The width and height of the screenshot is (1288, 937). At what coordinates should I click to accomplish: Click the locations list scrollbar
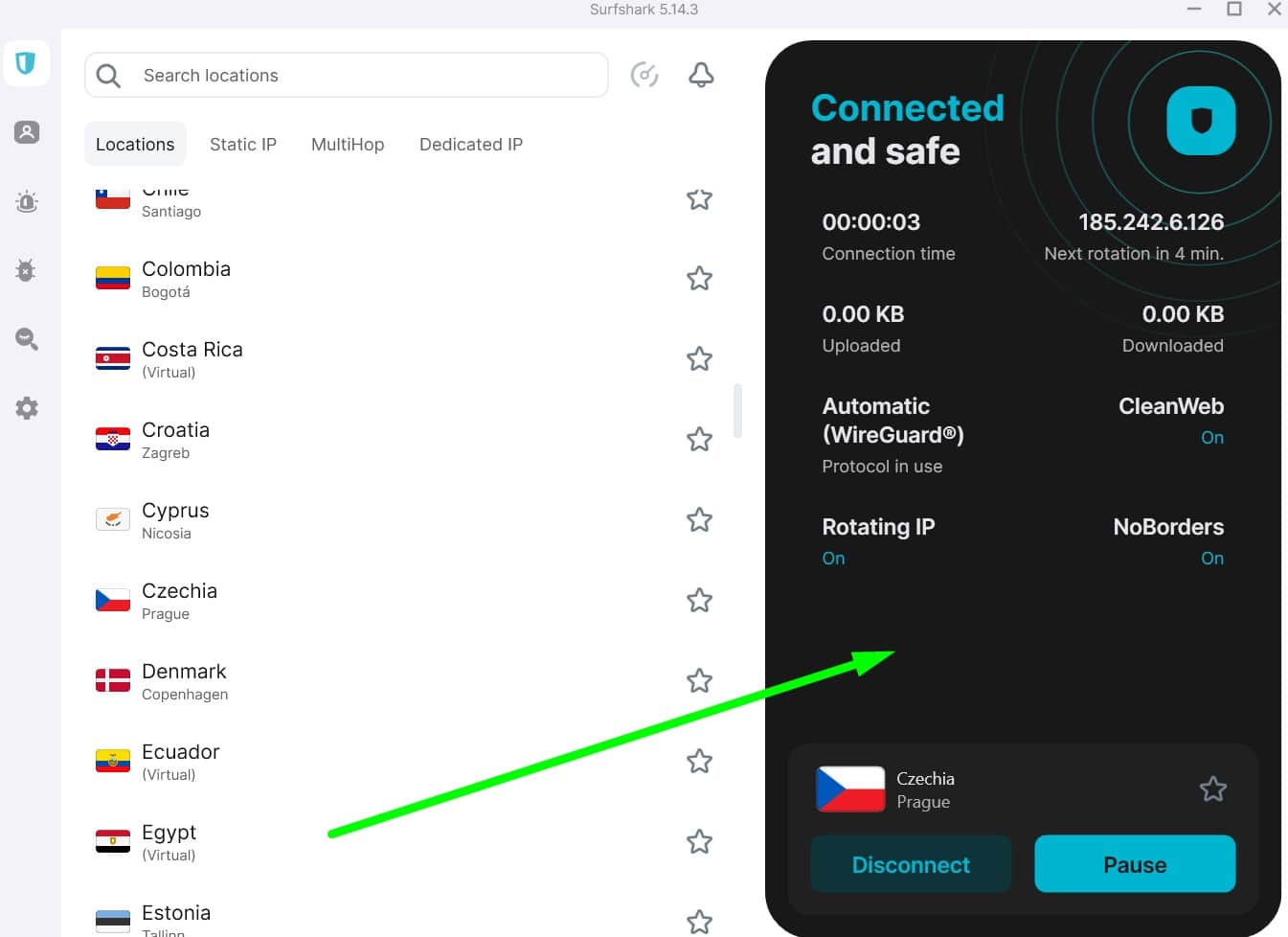pyautogui.click(x=737, y=410)
